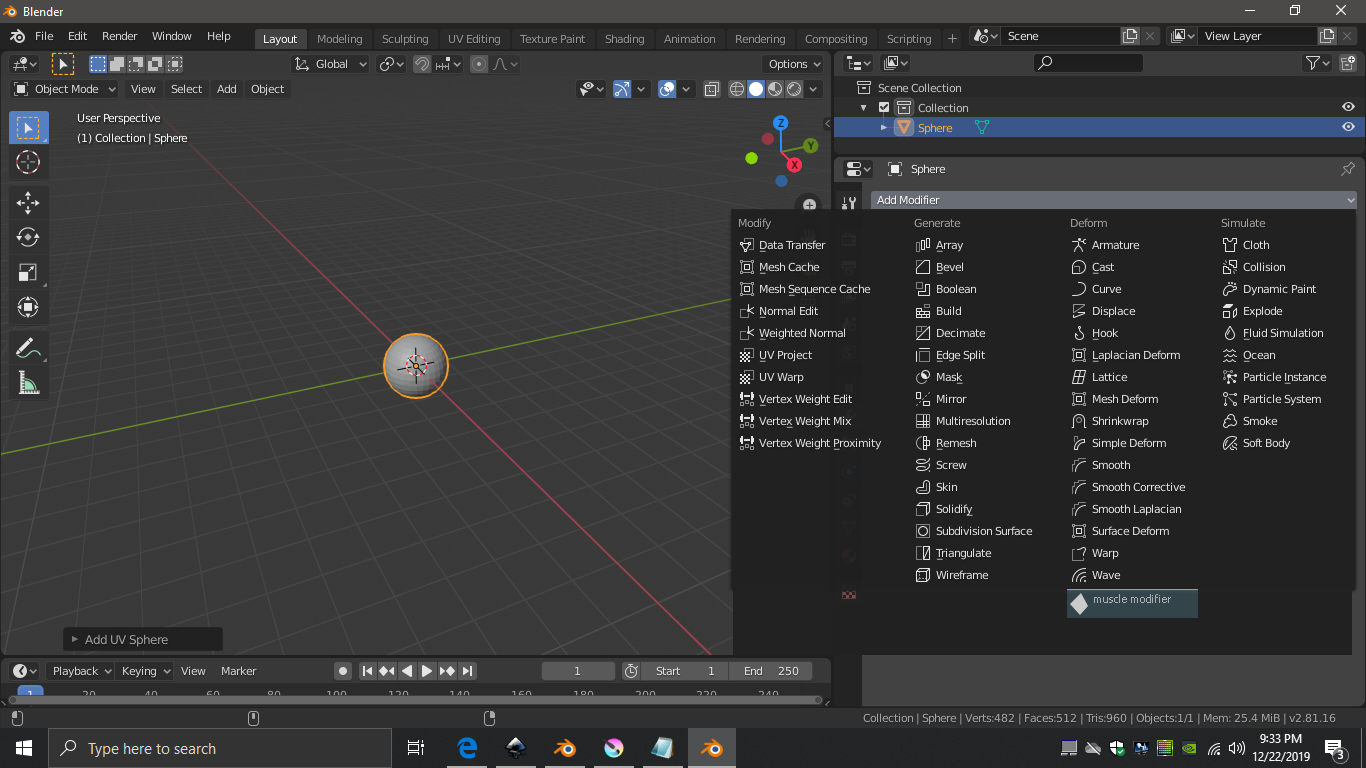Play the animation forward
This screenshot has width=1366, height=768.
coord(427,671)
